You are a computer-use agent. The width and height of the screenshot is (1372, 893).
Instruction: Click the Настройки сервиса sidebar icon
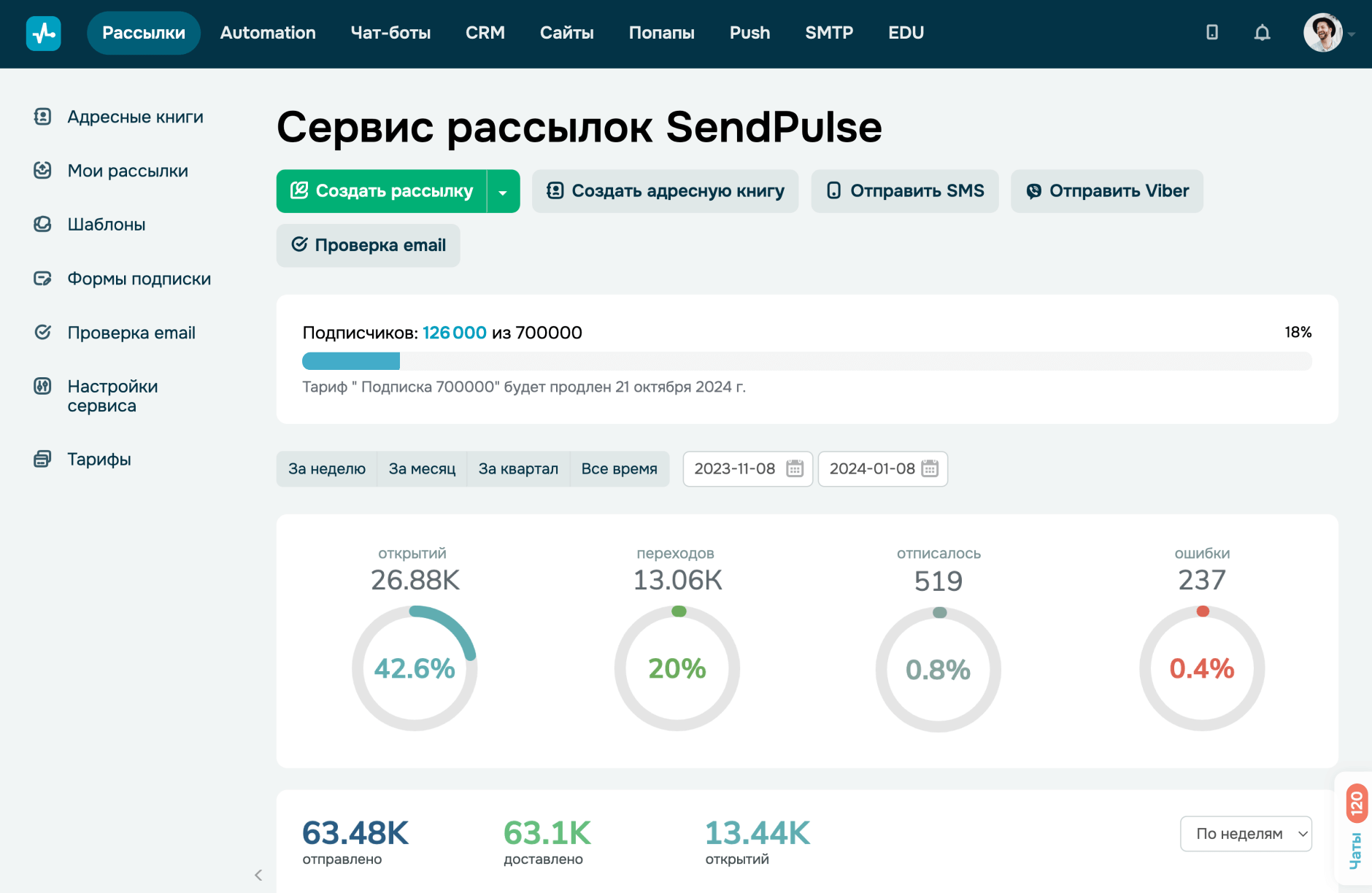click(x=42, y=387)
